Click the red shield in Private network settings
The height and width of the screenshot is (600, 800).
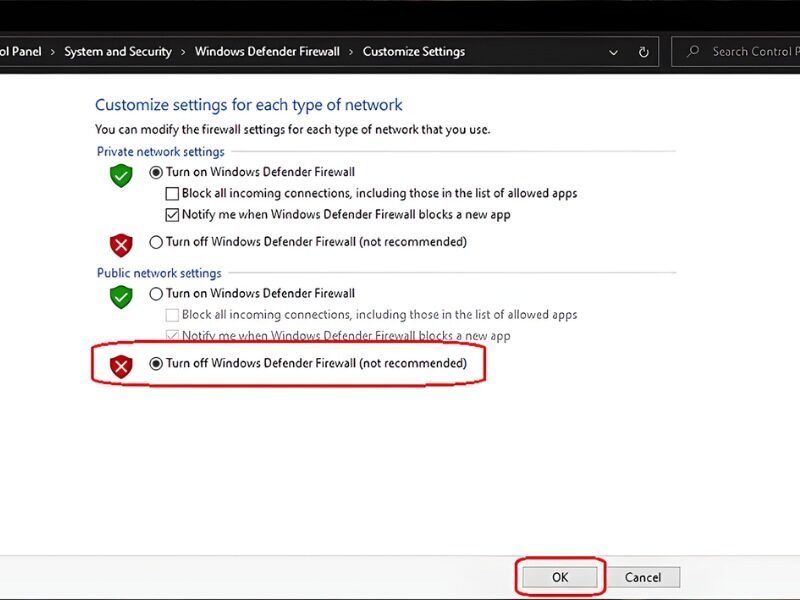[x=121, y=244]
